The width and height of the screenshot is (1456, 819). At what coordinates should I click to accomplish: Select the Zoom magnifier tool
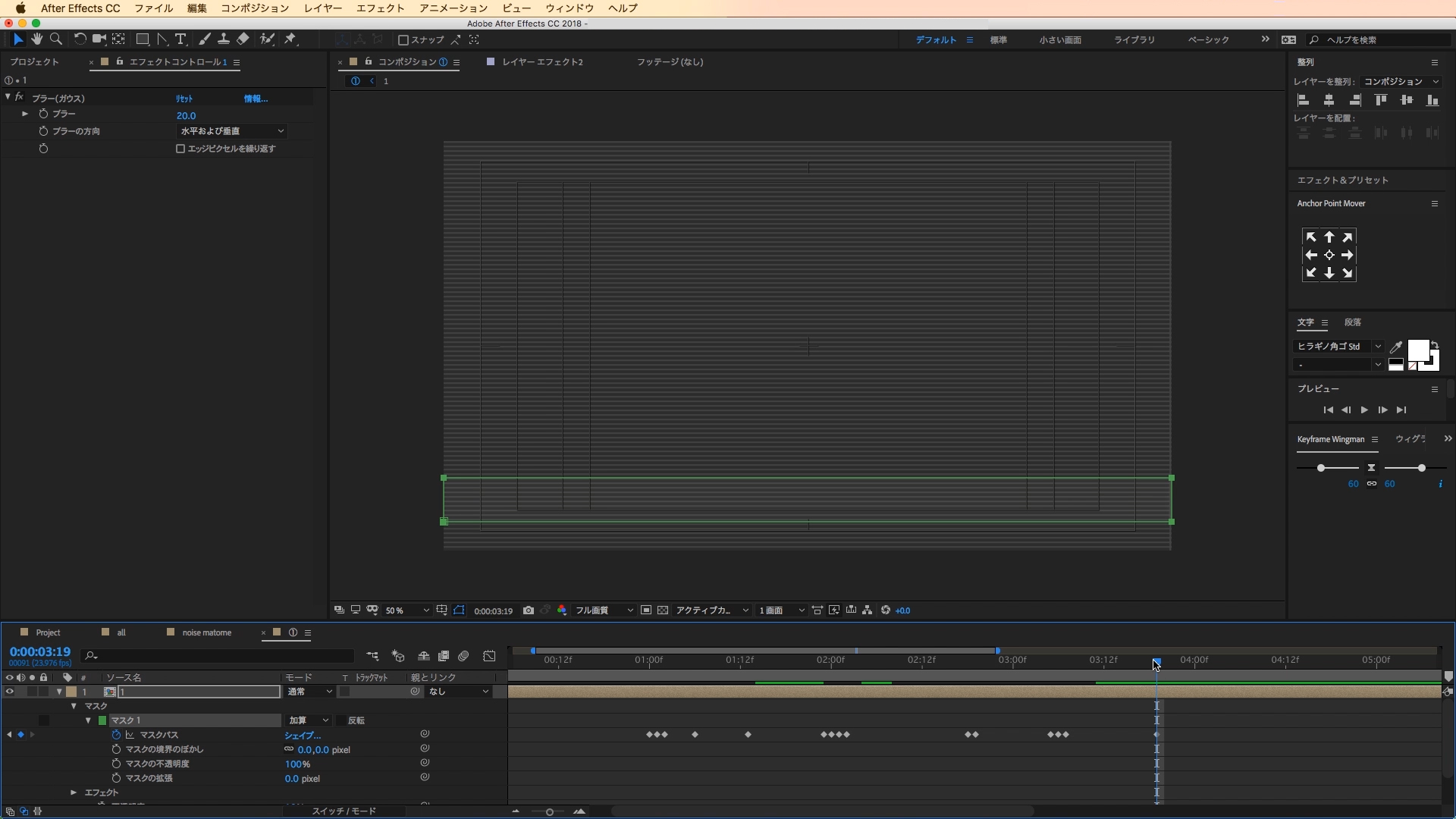56,39
